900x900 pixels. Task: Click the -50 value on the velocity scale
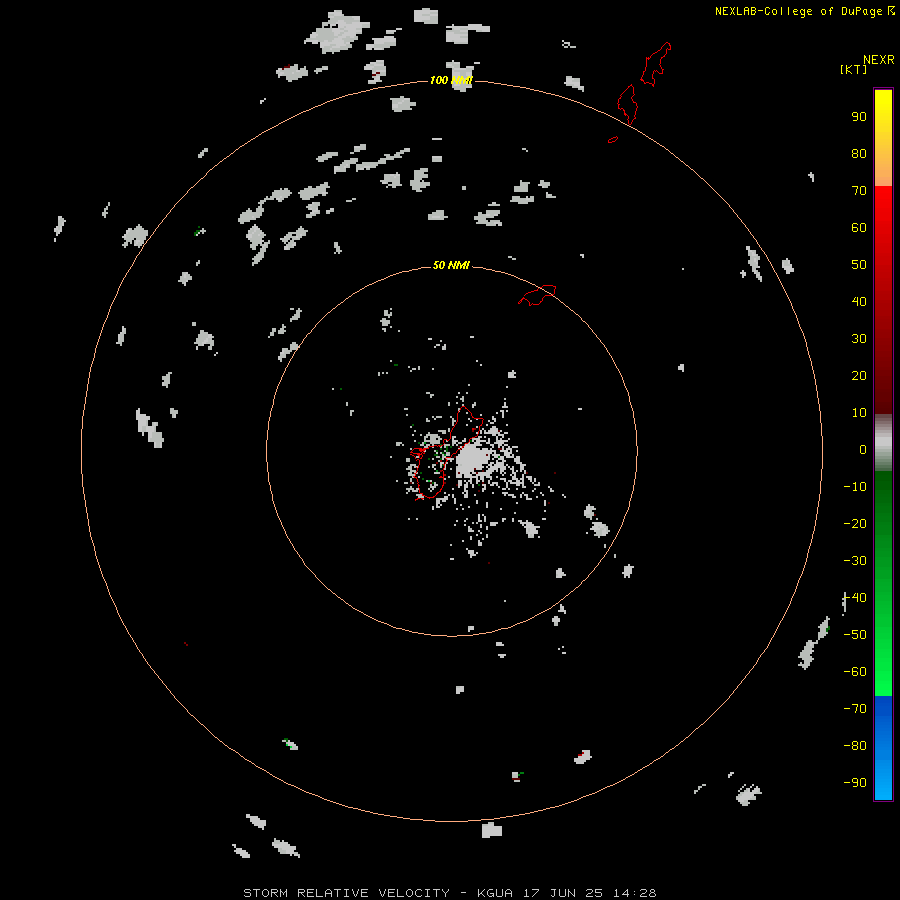pos(855,635)
